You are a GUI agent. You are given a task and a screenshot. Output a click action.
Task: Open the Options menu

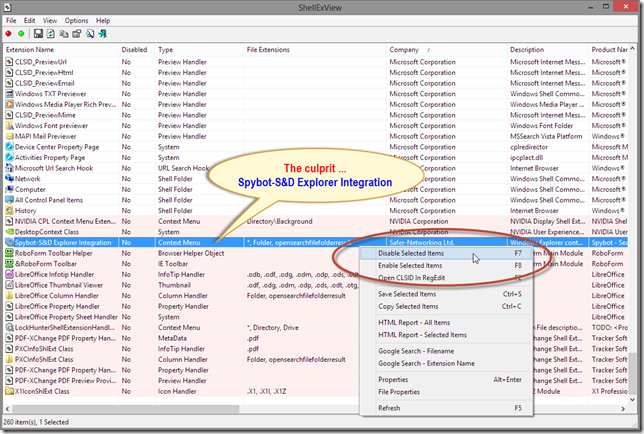tap(76, 20)
